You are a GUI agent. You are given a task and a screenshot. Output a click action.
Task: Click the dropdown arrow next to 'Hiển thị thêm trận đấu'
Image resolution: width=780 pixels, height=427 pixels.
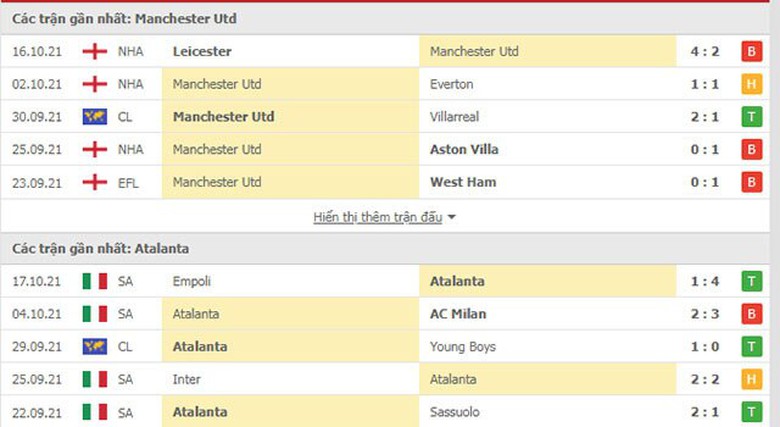pos(452,217)
